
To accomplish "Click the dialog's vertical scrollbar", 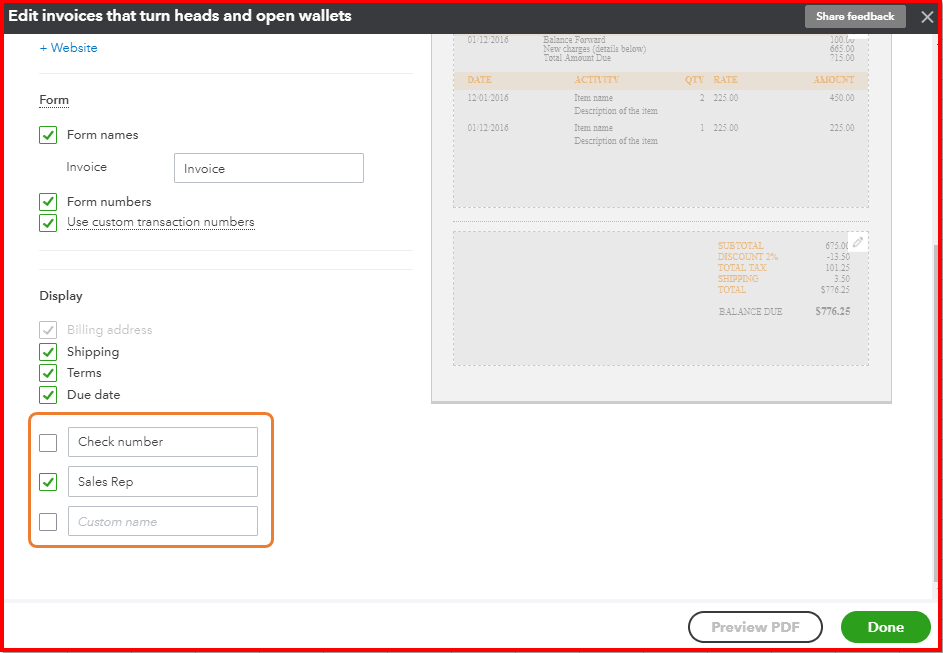I will [936, 412].
